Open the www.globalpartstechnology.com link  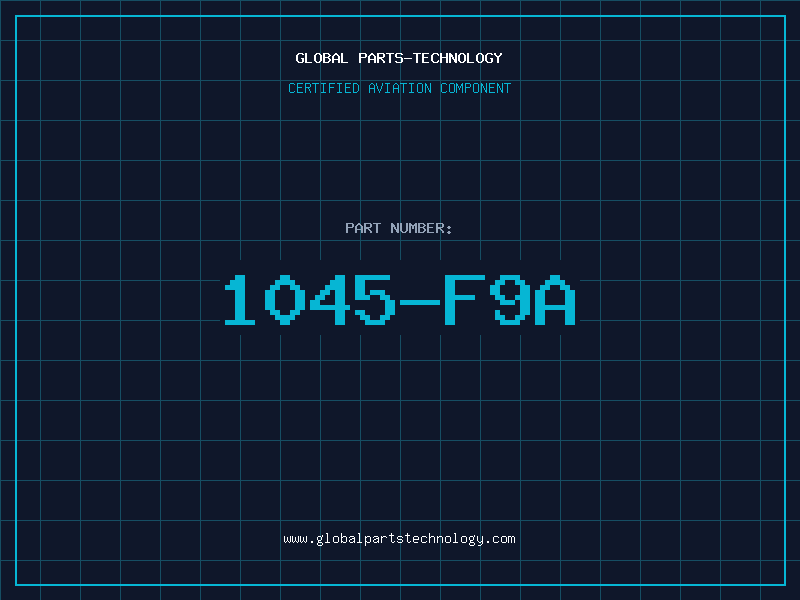[x=399, y=539]
